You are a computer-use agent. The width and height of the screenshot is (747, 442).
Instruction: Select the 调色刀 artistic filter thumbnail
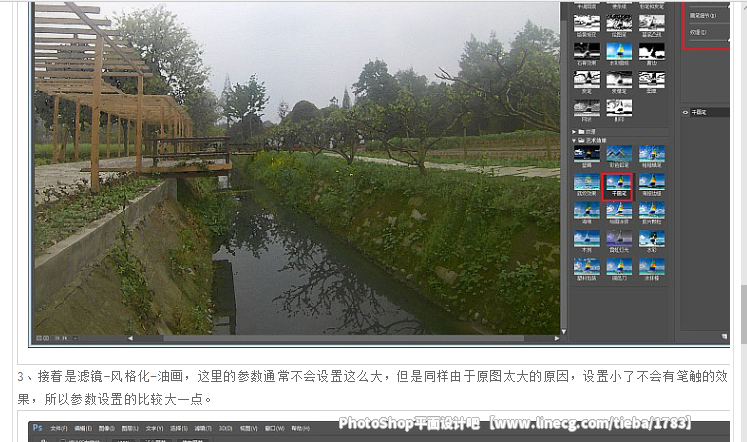pos(619,266)
